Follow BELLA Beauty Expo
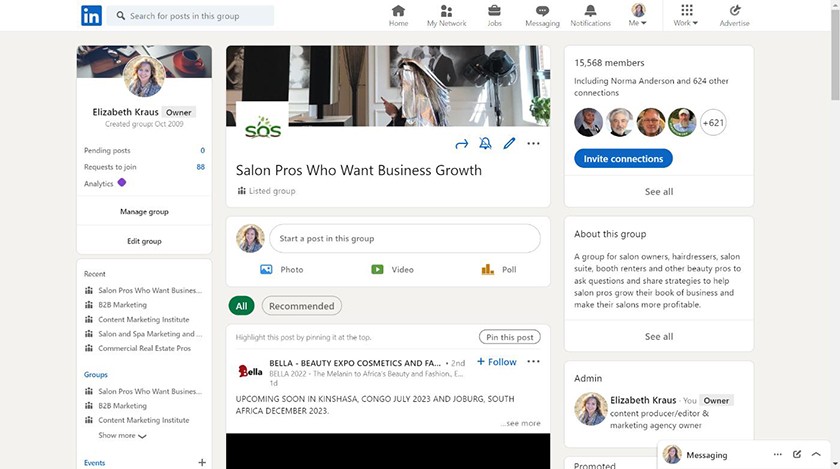 (x=497, y=362)
